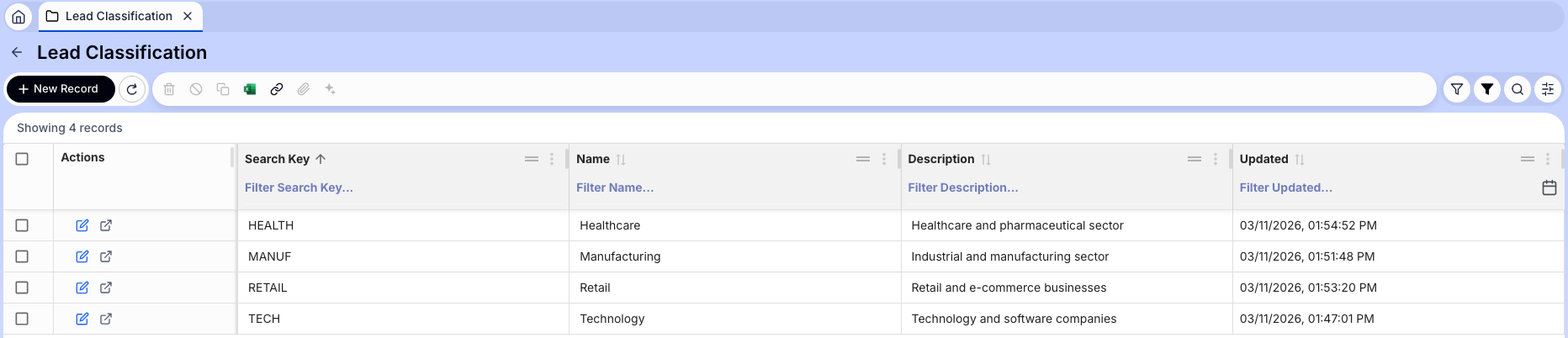Screen dimensions: 1568x338
Task: Open the Search Key column options menu
Action: (552, 159)
